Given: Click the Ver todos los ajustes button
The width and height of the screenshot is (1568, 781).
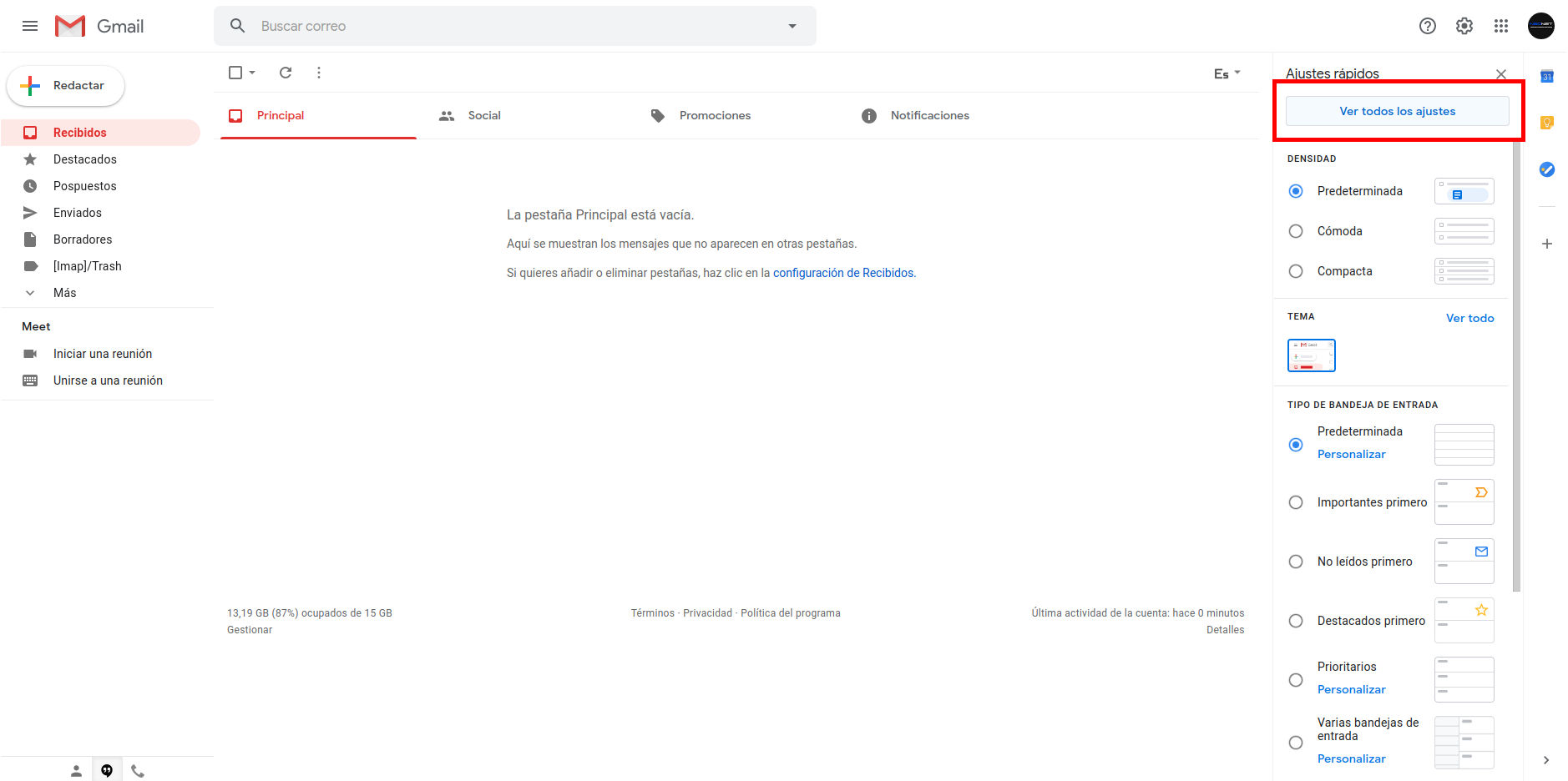Looking at the screenshot, I should pyautogui.click(x=1397, y=111).
